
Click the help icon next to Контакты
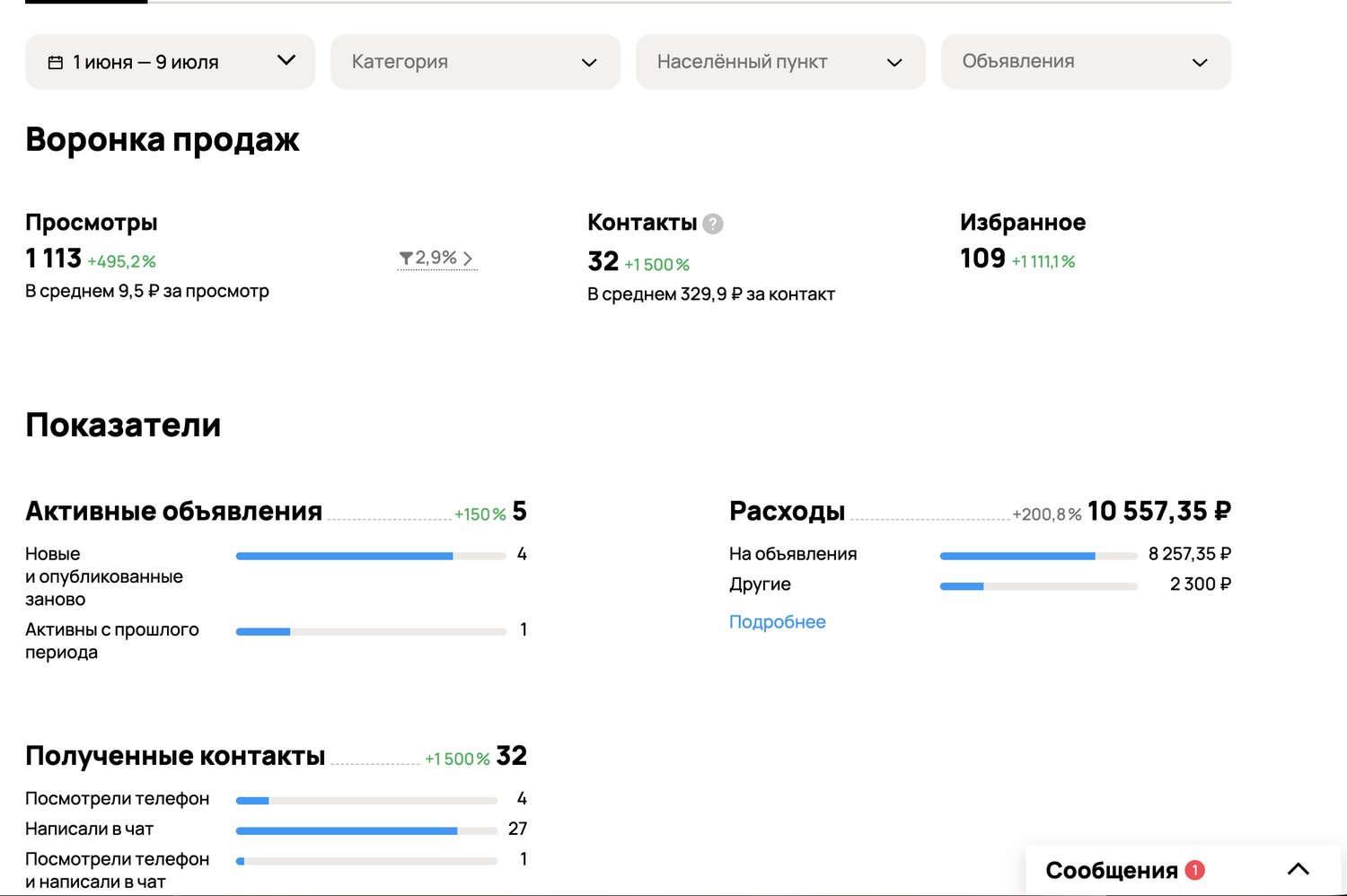tap(713, 224)
